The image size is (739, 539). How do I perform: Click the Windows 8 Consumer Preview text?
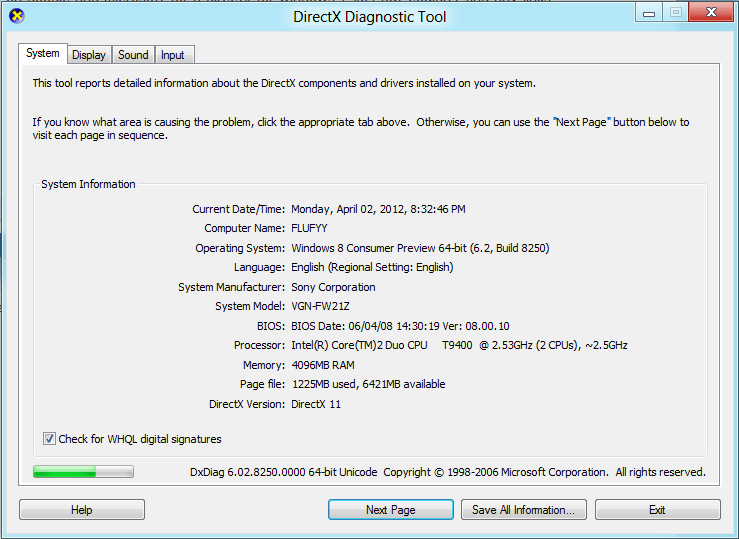point(420,248)
